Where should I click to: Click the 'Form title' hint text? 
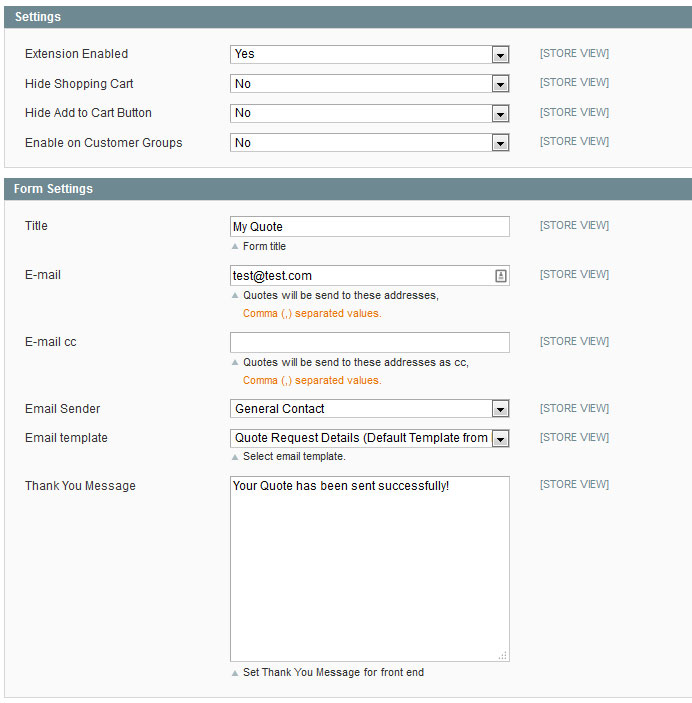pyautogui.click(x=264, y=246)
